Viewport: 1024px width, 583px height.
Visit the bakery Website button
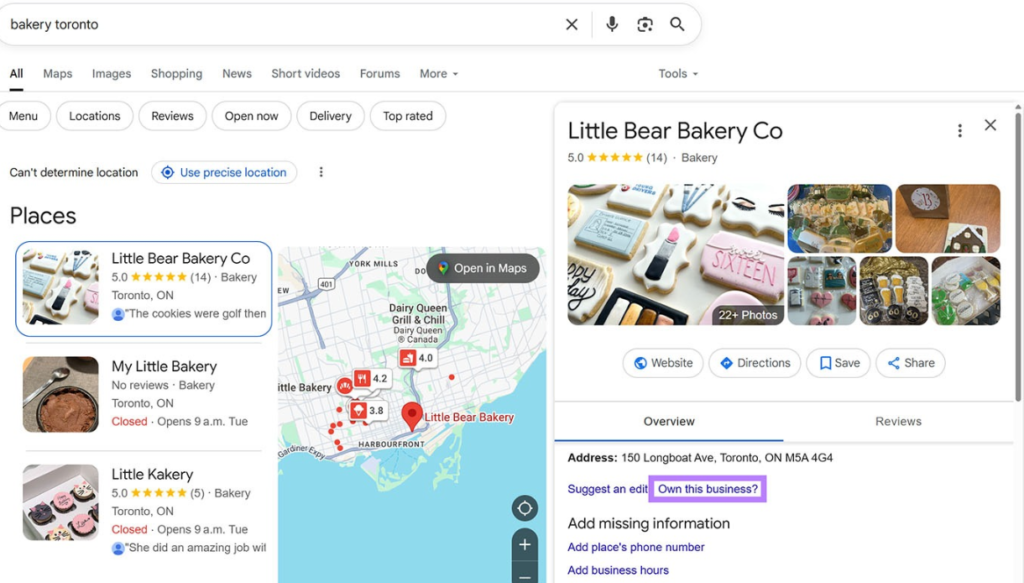(663, 363)
